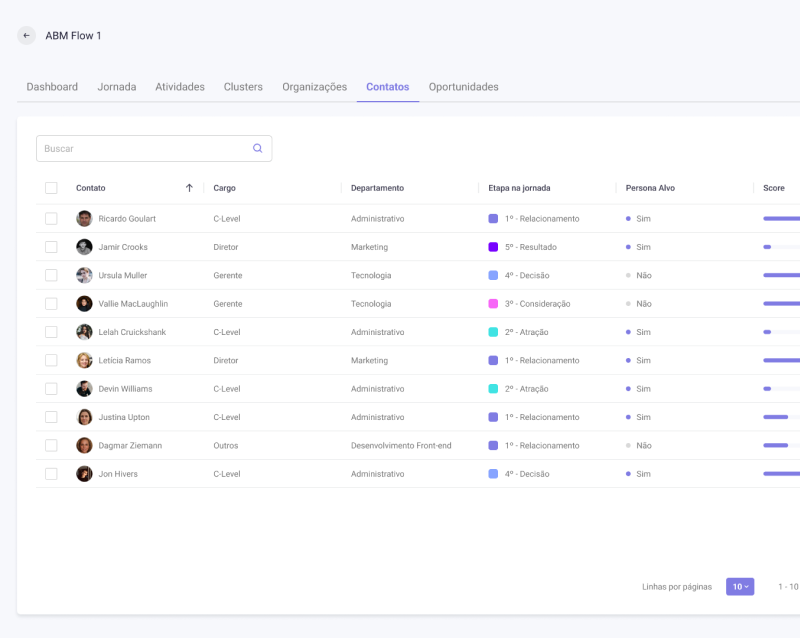800x638 pixels.
Task: Switch to the Dashboard tab
Action: coord(52,87)
